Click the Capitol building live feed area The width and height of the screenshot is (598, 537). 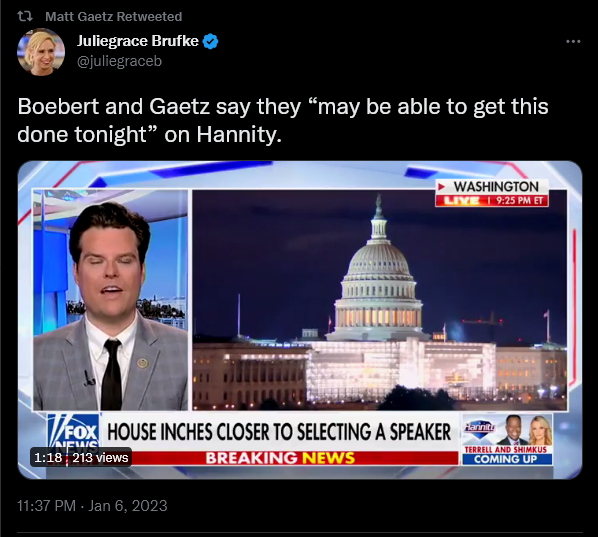point(379,300)
